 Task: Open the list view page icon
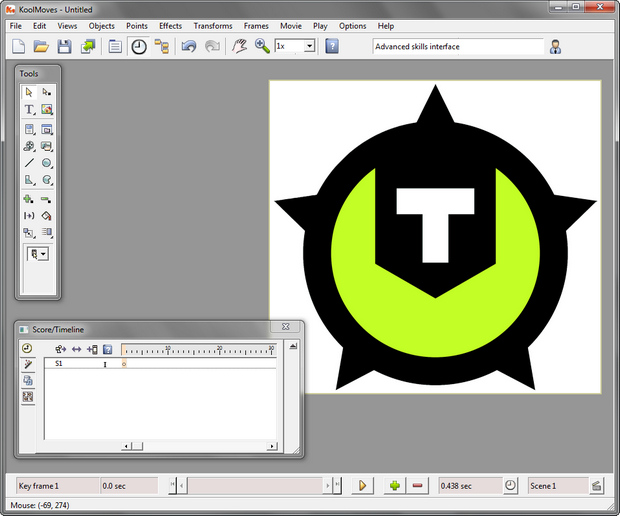tap(115, 46)
